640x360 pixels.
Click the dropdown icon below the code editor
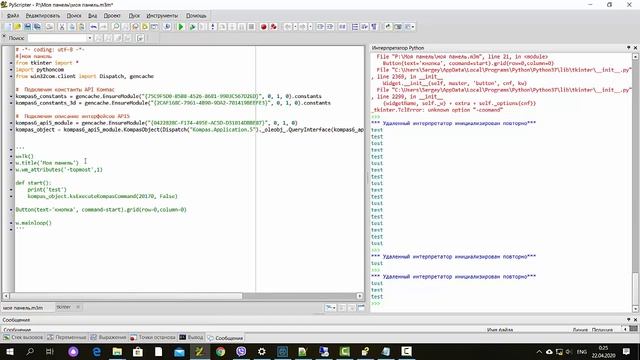click(330, 307)
